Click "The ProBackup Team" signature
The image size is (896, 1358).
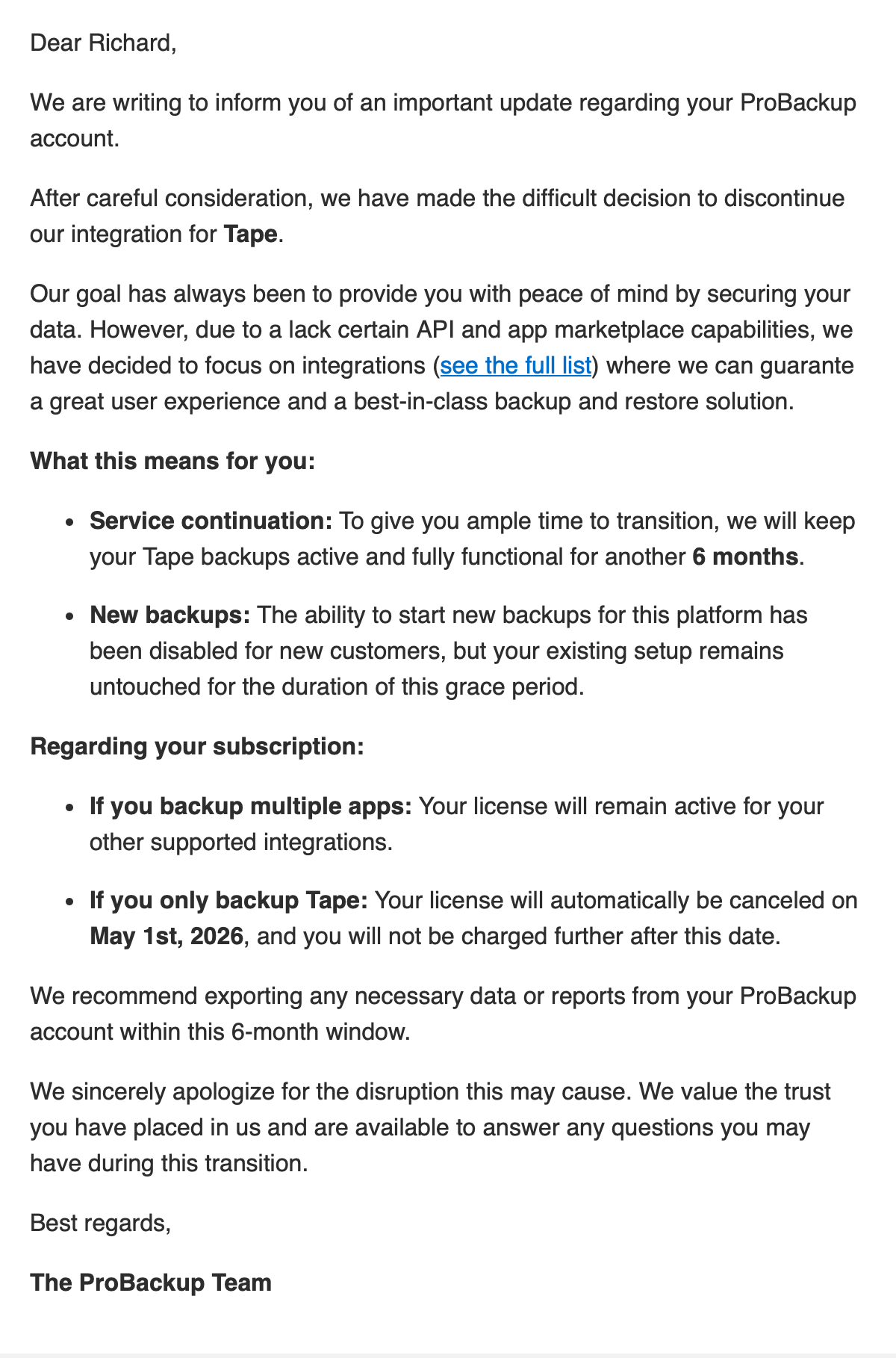pos(151,1283)
